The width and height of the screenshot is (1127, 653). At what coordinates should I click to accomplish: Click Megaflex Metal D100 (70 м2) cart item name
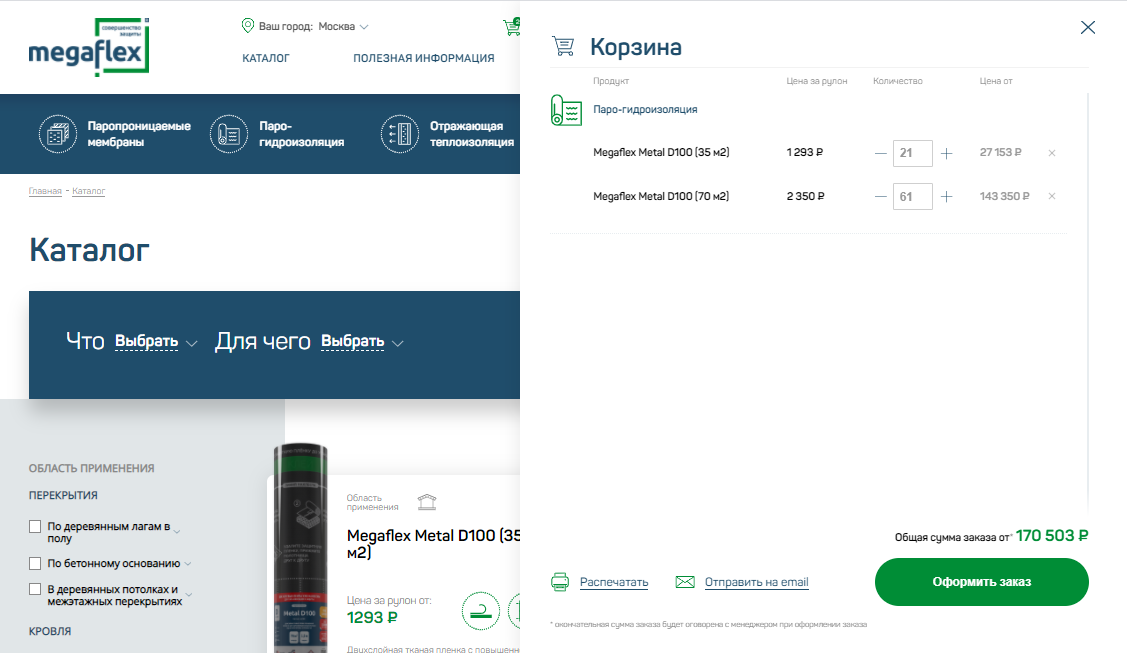tap(661, 196)
